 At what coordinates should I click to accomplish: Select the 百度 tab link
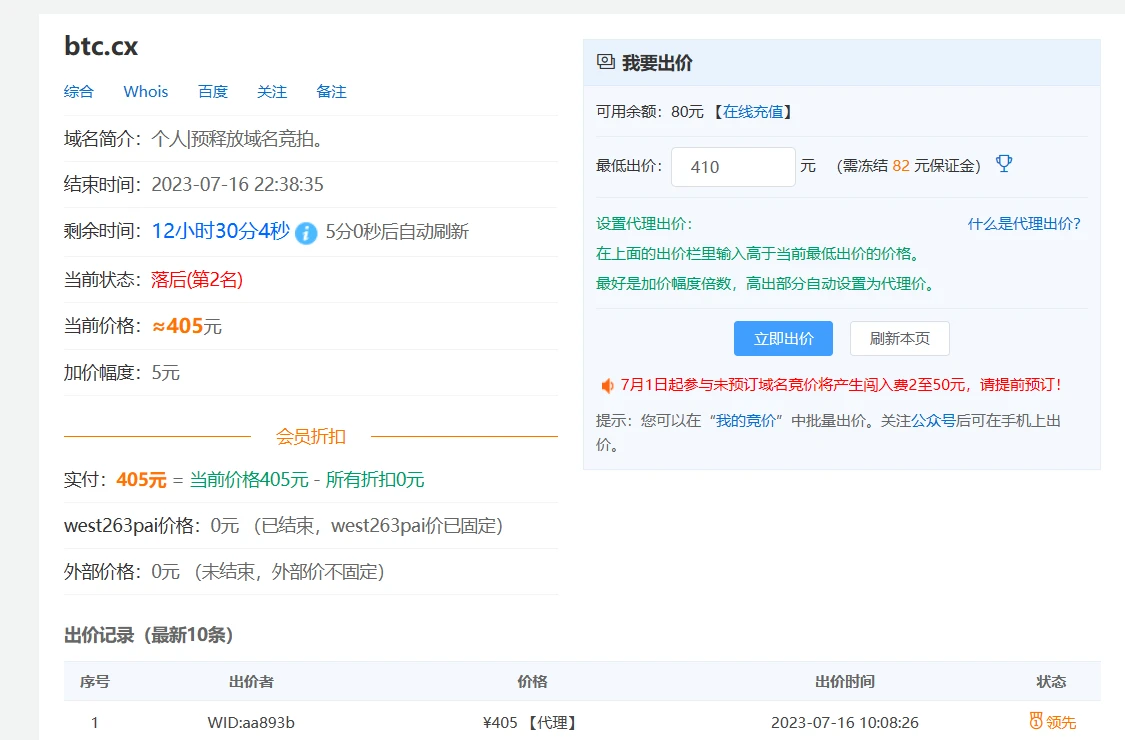click(213, 91)
